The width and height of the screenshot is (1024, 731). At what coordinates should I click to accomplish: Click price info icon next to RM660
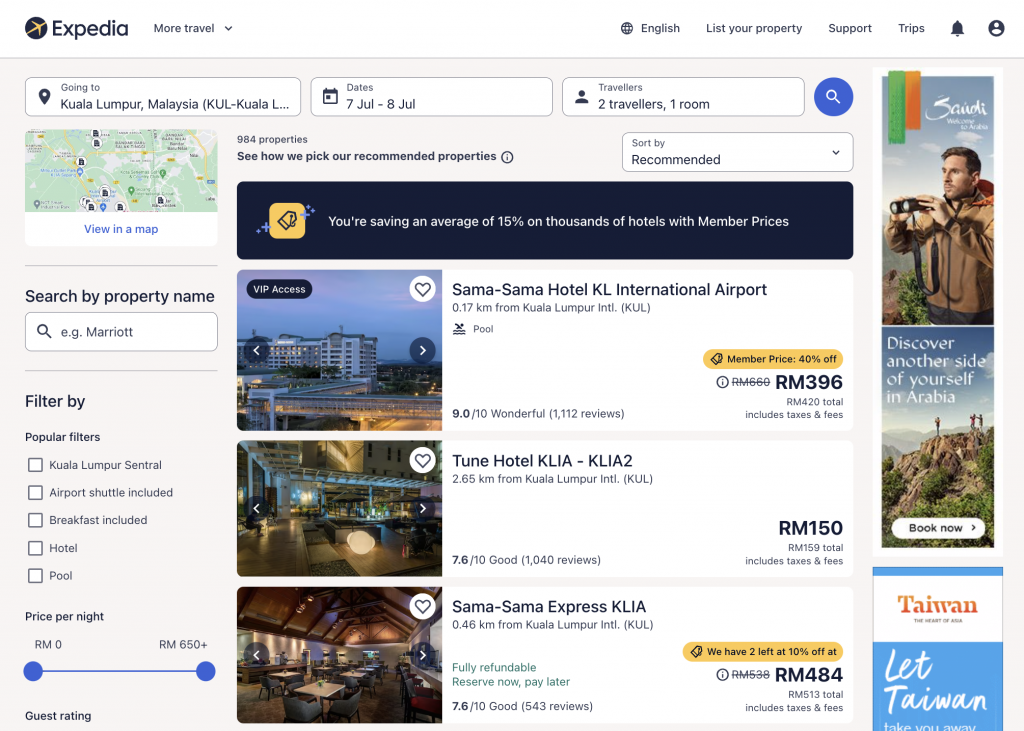pyautogui.click(x=722, y=382)
